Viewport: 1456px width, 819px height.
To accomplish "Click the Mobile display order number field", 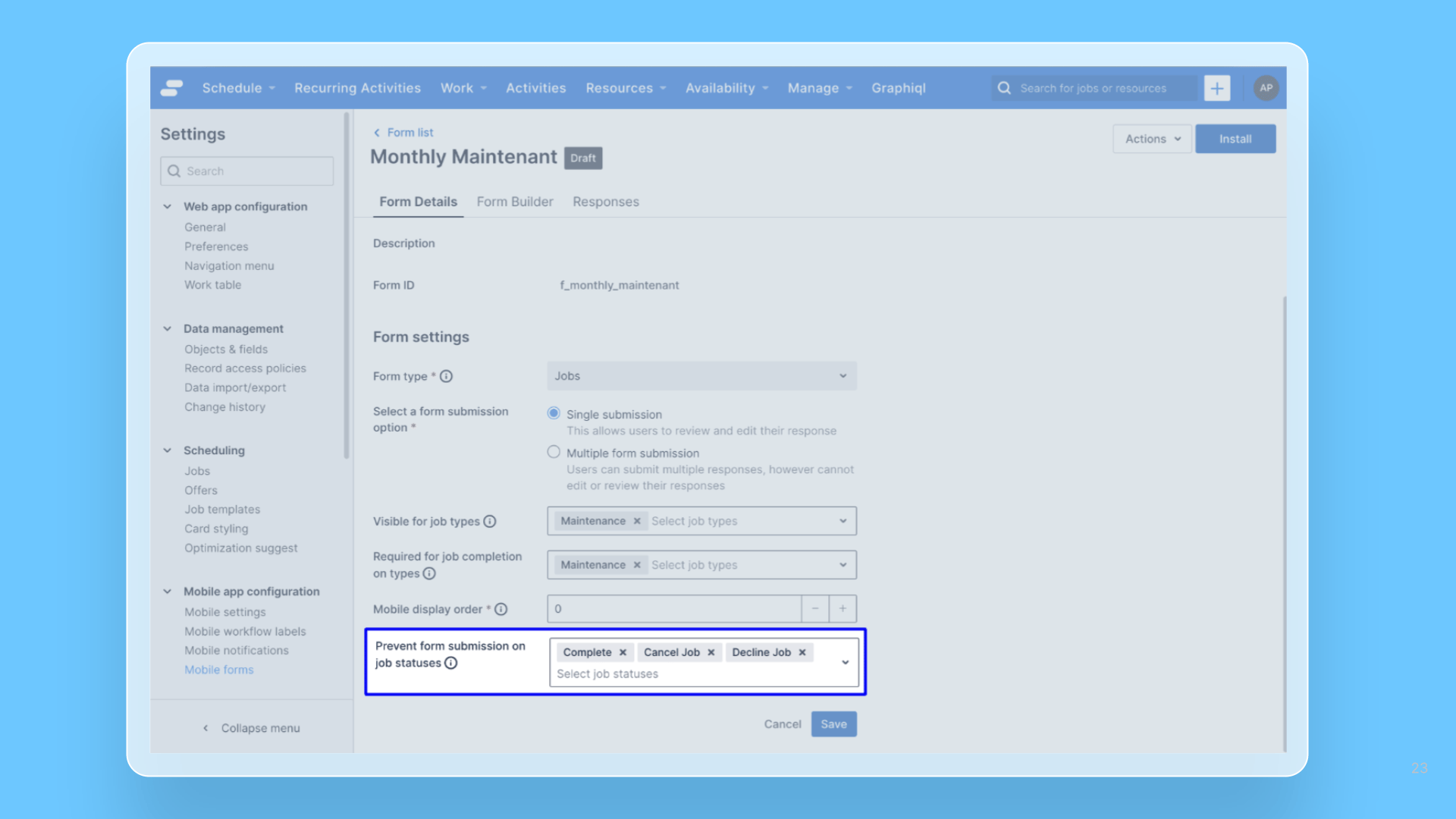I will [674, 609].
